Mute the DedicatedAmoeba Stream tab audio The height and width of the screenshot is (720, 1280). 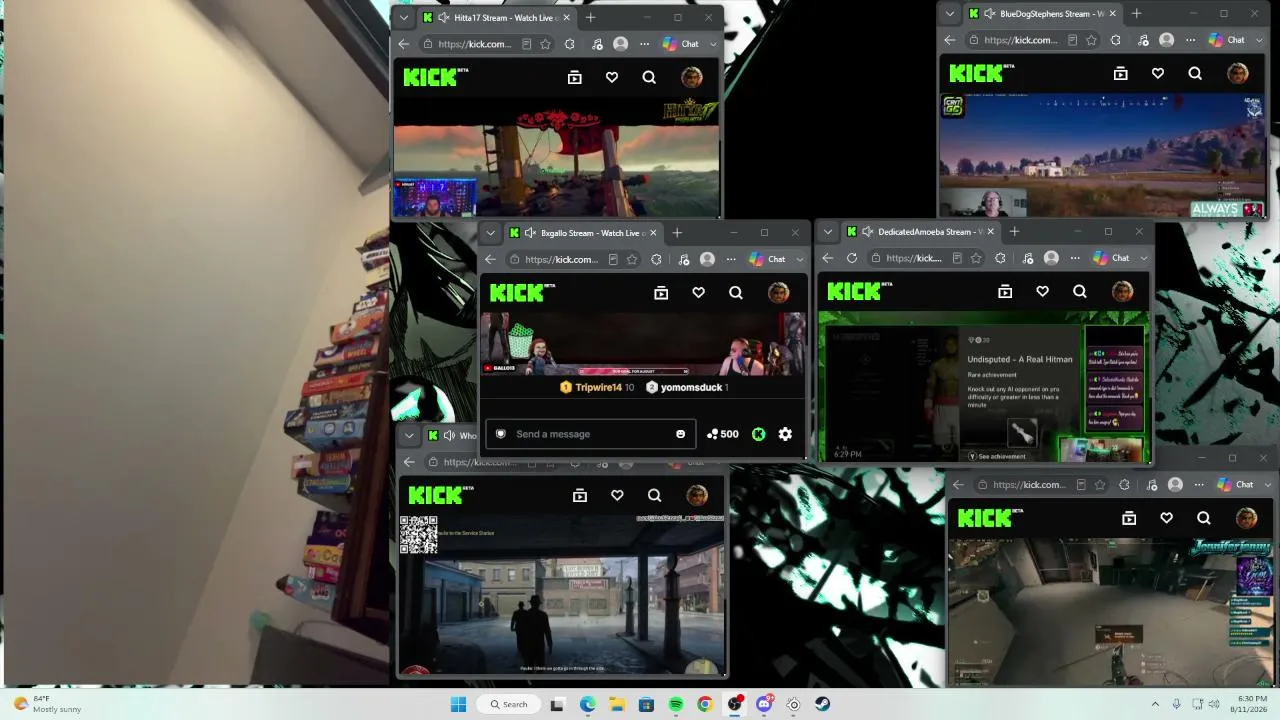coord(868,232)
